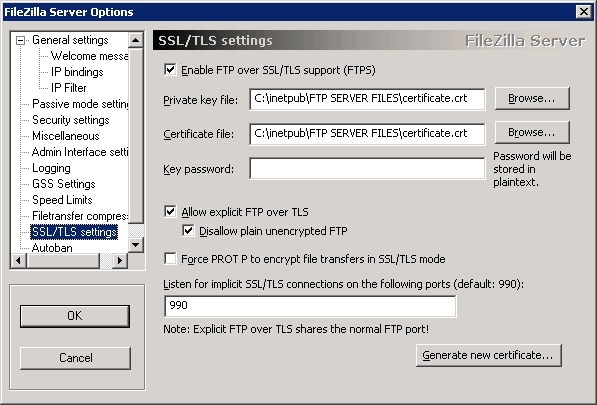Click the tree scroll left arrow
Image resolution: width=597 pixels, height=405 pixels.
[19, 261]
